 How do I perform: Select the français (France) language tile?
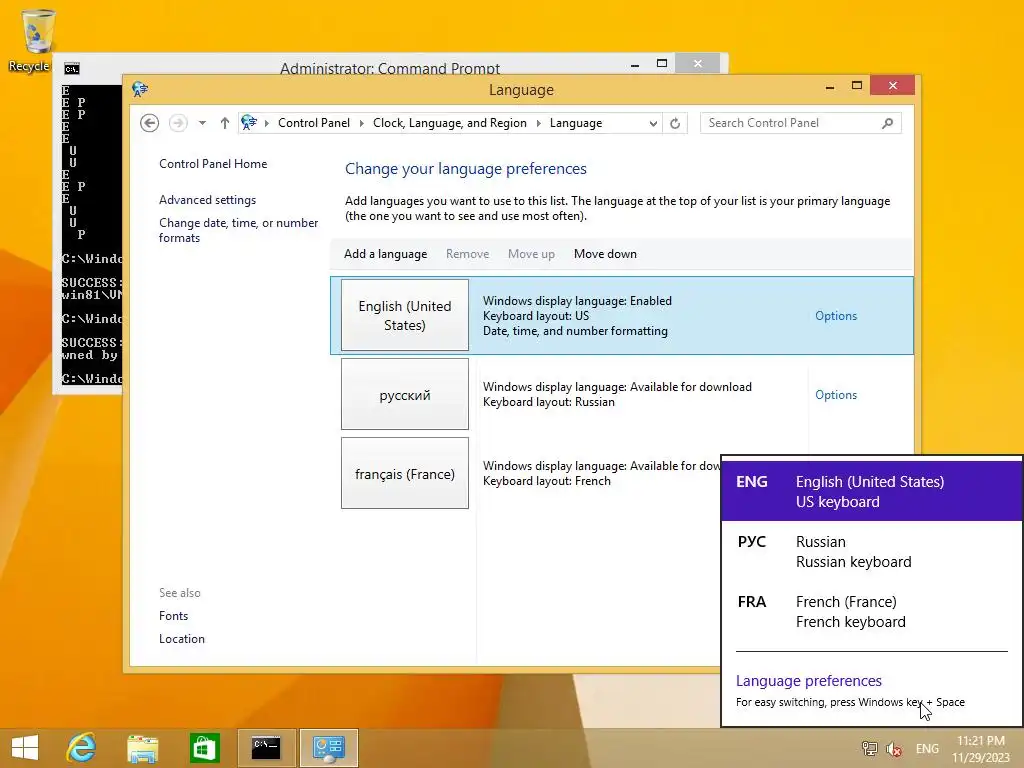coord(405,473)
